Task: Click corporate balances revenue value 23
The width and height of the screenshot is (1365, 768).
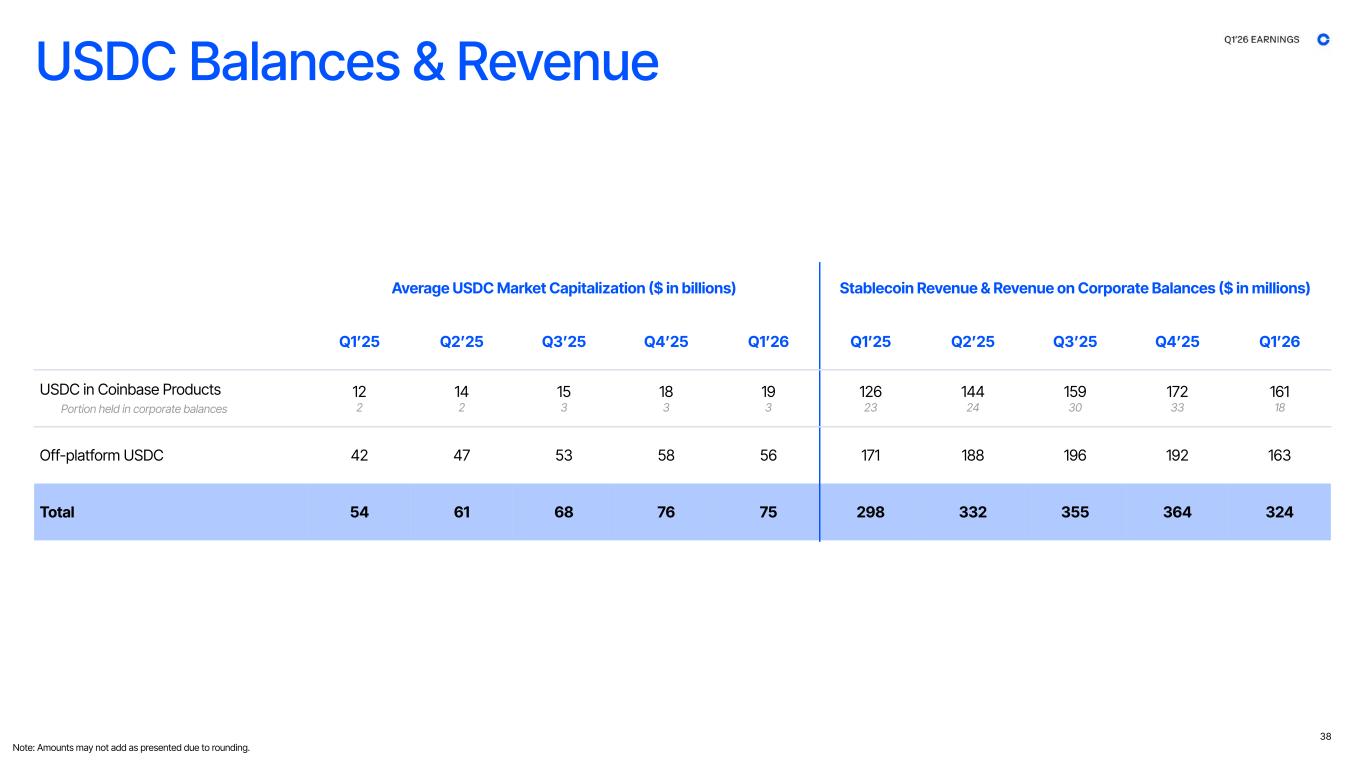Action: [x=871, y=408]
